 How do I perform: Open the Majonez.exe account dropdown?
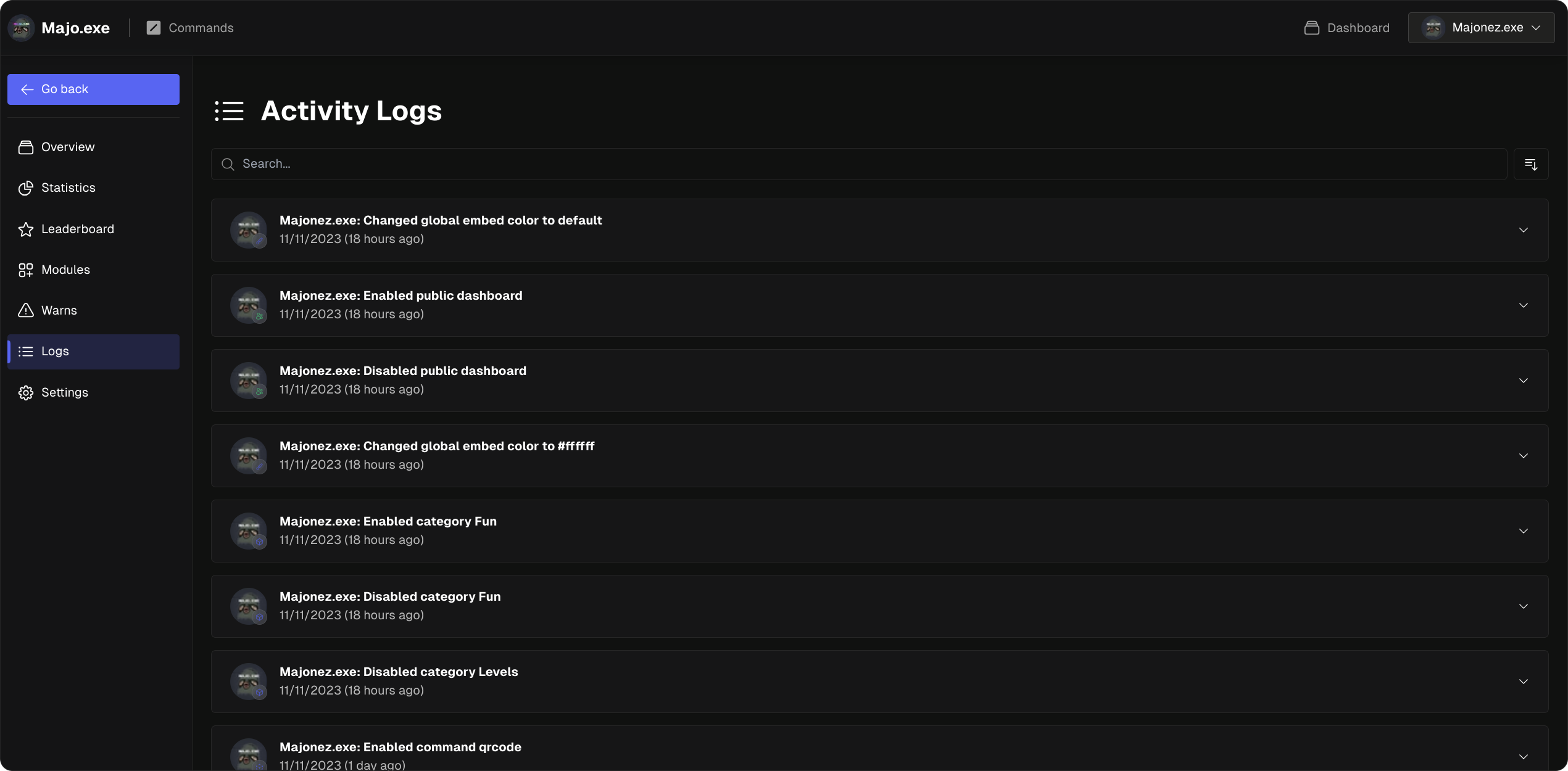pos(1481,27)
